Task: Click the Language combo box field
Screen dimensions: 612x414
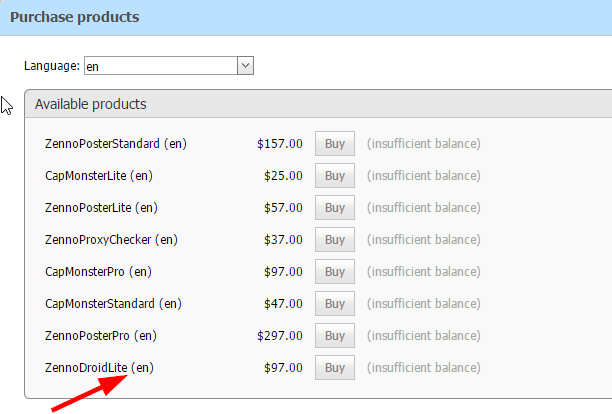Action: click(x=160, y=66)
